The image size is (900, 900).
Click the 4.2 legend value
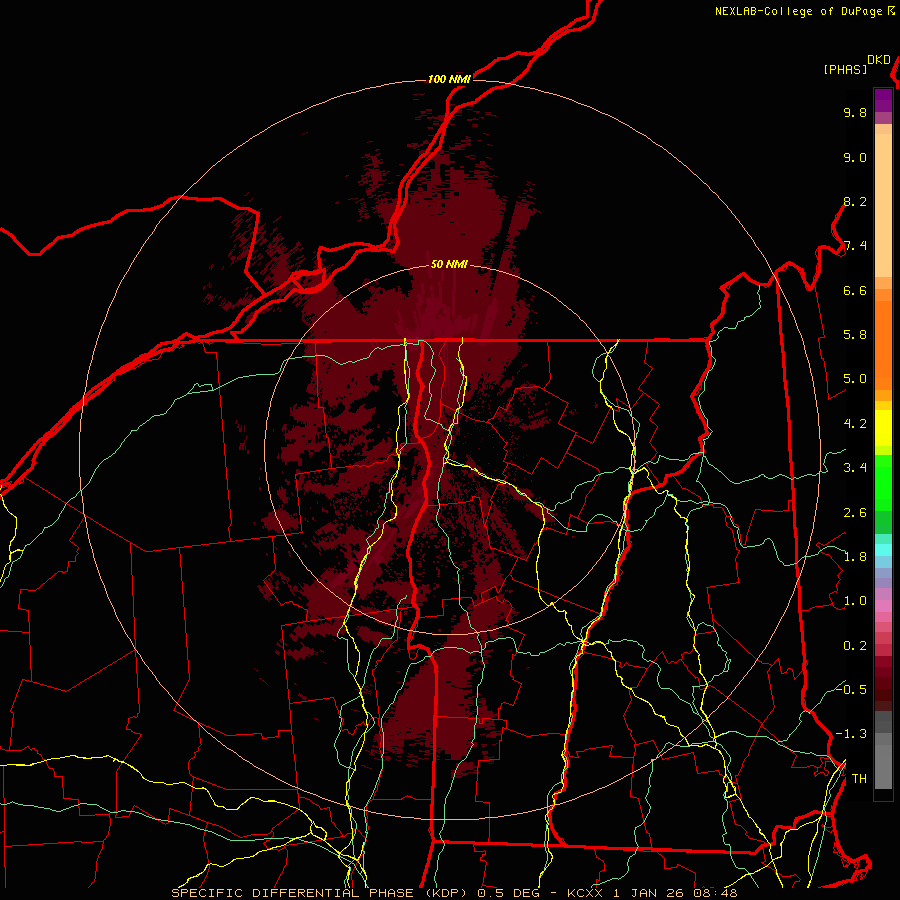point(855,424)
